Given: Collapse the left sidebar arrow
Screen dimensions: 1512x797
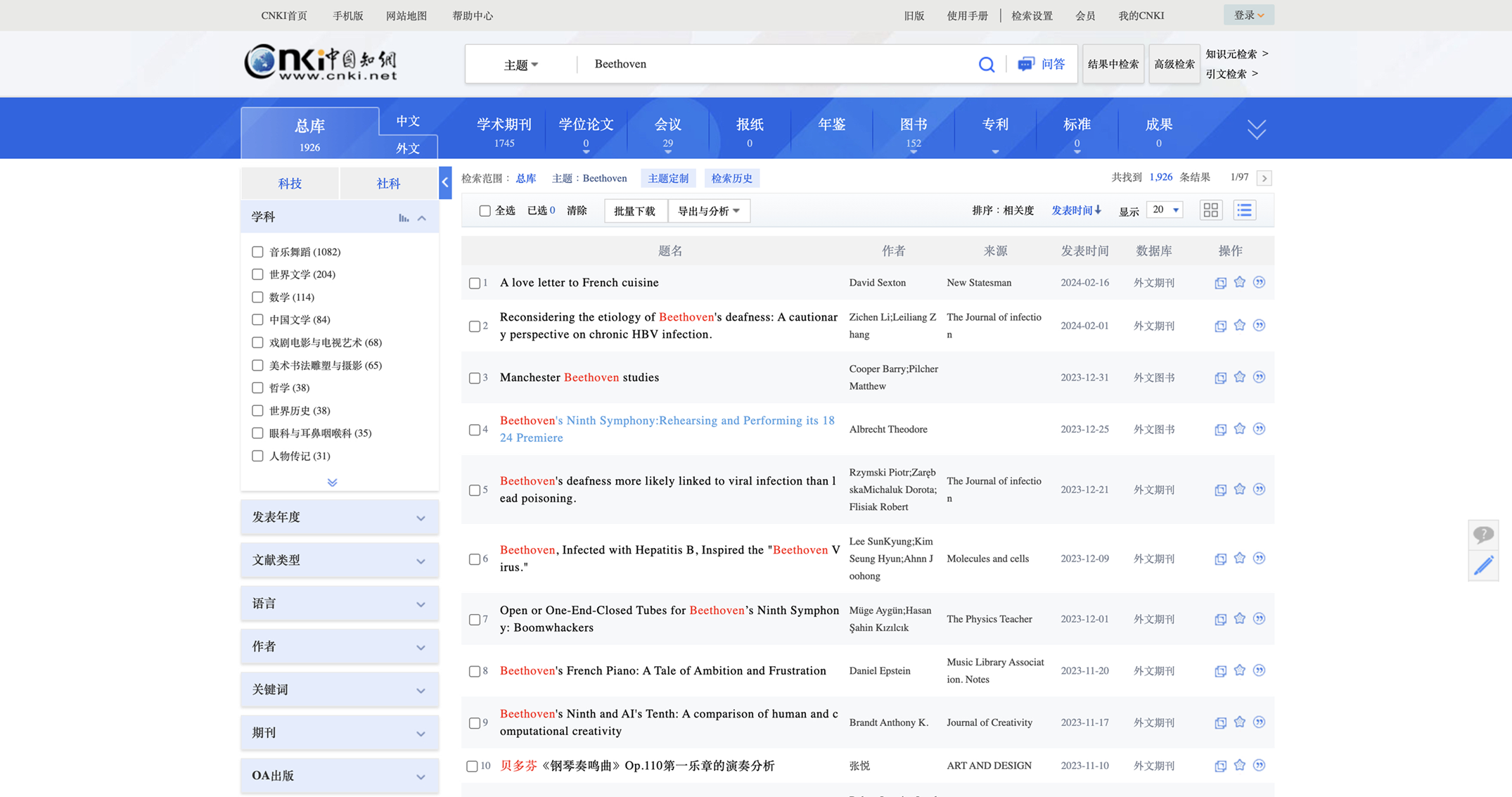Looking at the screenshot, I should point(445,182).
